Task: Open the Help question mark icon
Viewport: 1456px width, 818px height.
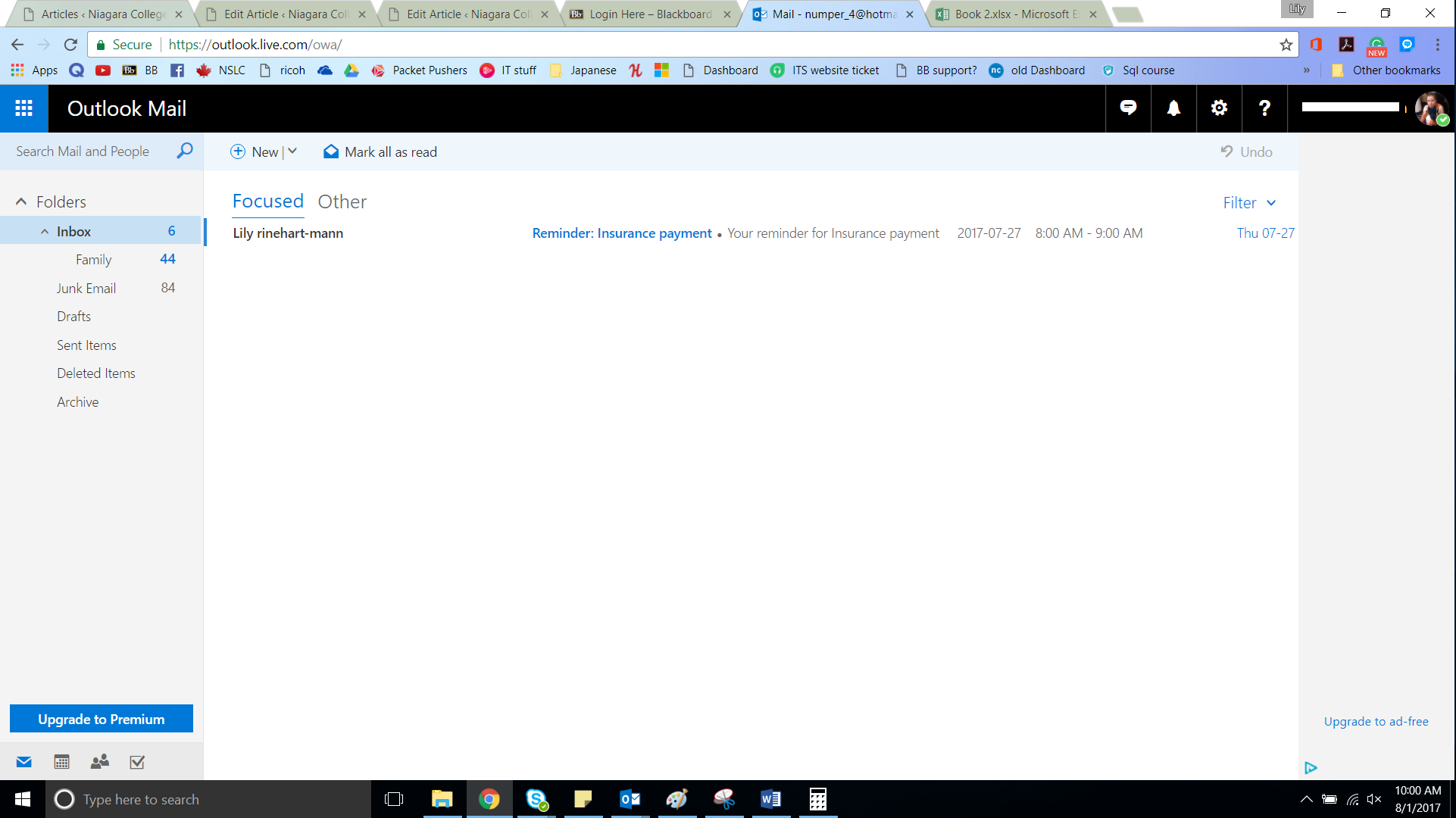Action: [x=1264, y=108]
